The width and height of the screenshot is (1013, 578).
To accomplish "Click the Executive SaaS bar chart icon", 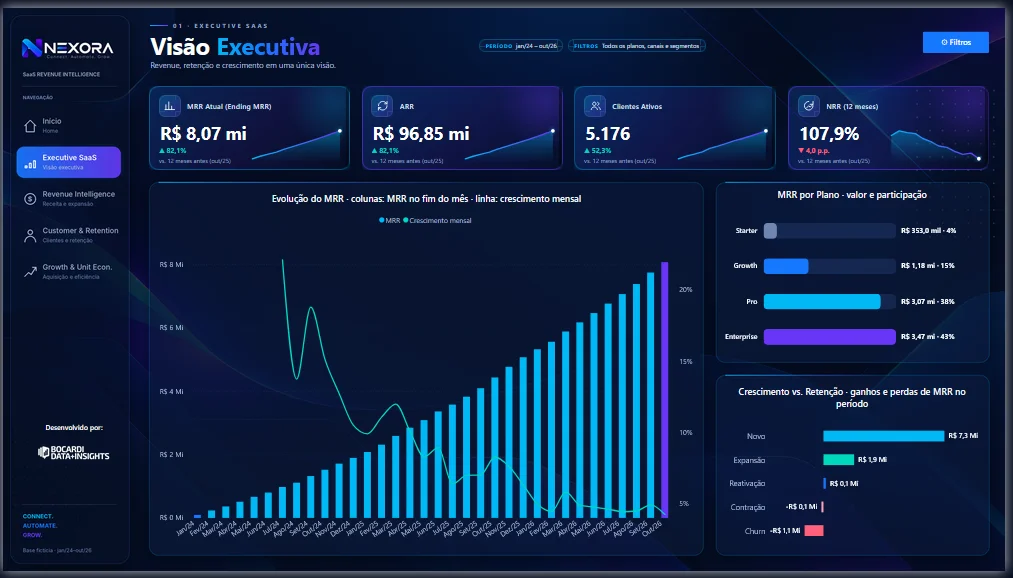I will tap(30, 165).
